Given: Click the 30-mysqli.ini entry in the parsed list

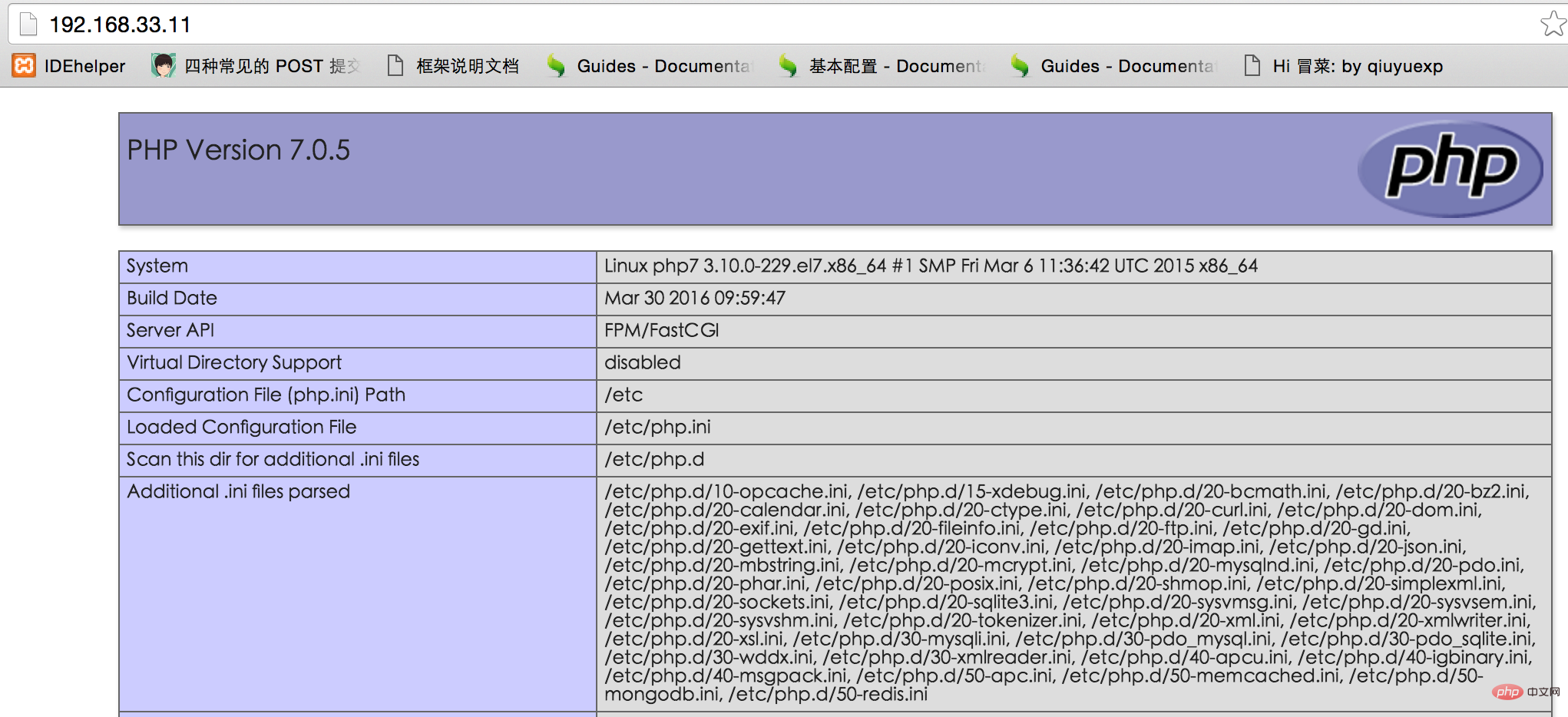Looking at the screenshot, I should click(x=900, y=639).
